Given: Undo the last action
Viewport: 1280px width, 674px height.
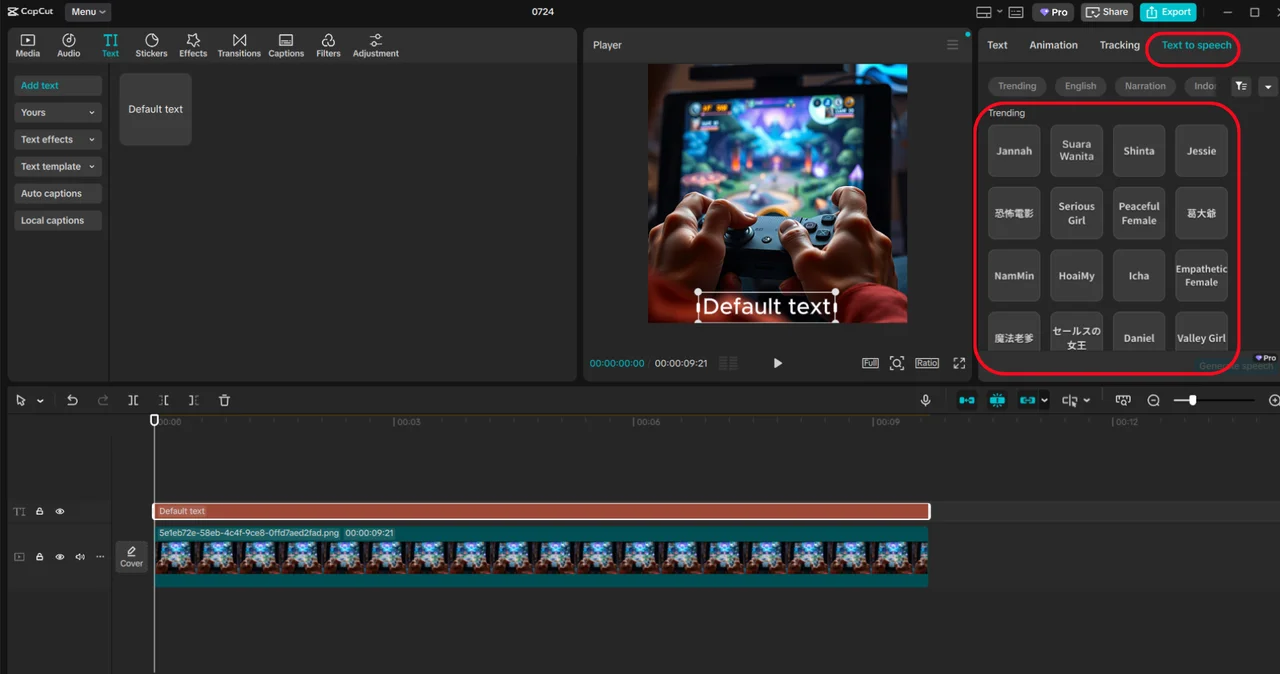Looking at the screenshot, I should click(72, 400).
